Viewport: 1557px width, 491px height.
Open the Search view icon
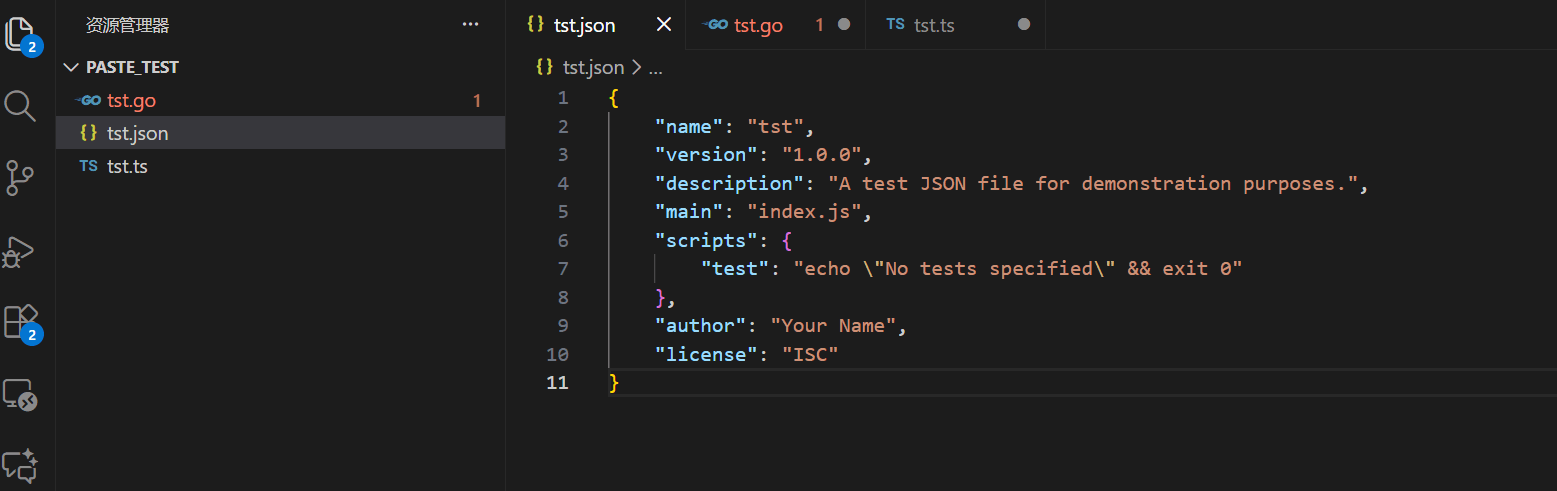21,105
